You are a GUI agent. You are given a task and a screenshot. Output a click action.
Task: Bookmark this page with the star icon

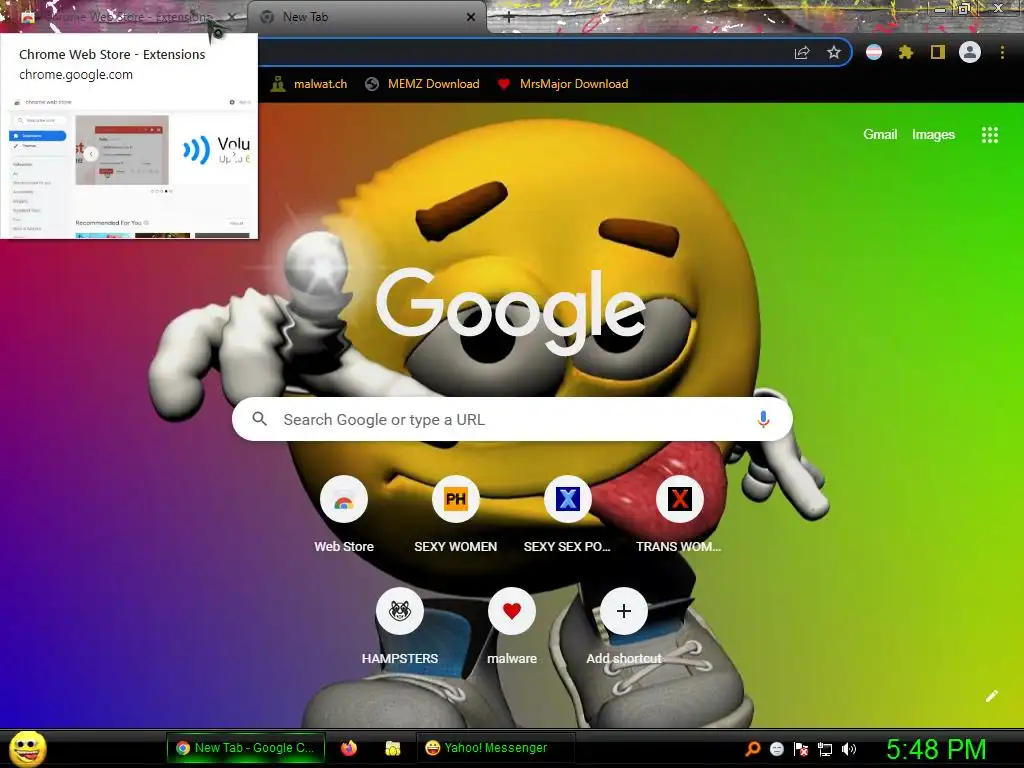pyautogui.click(x=834, y=52)
